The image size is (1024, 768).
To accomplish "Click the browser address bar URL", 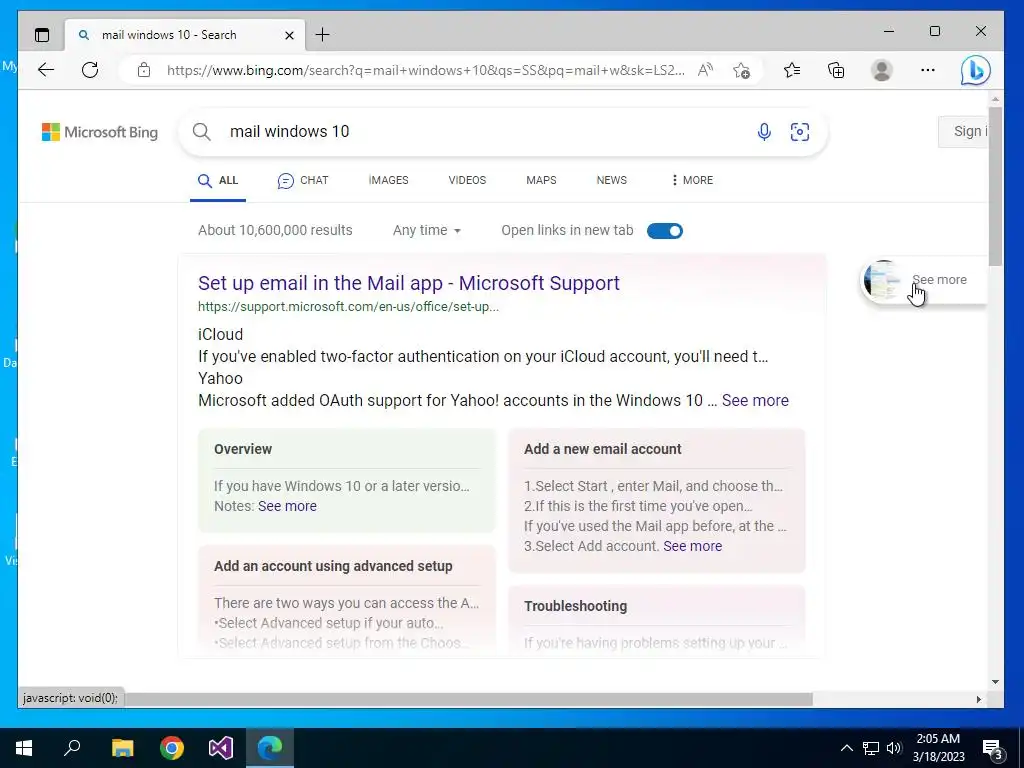I will pyautogui.click(x=426, y=70).
